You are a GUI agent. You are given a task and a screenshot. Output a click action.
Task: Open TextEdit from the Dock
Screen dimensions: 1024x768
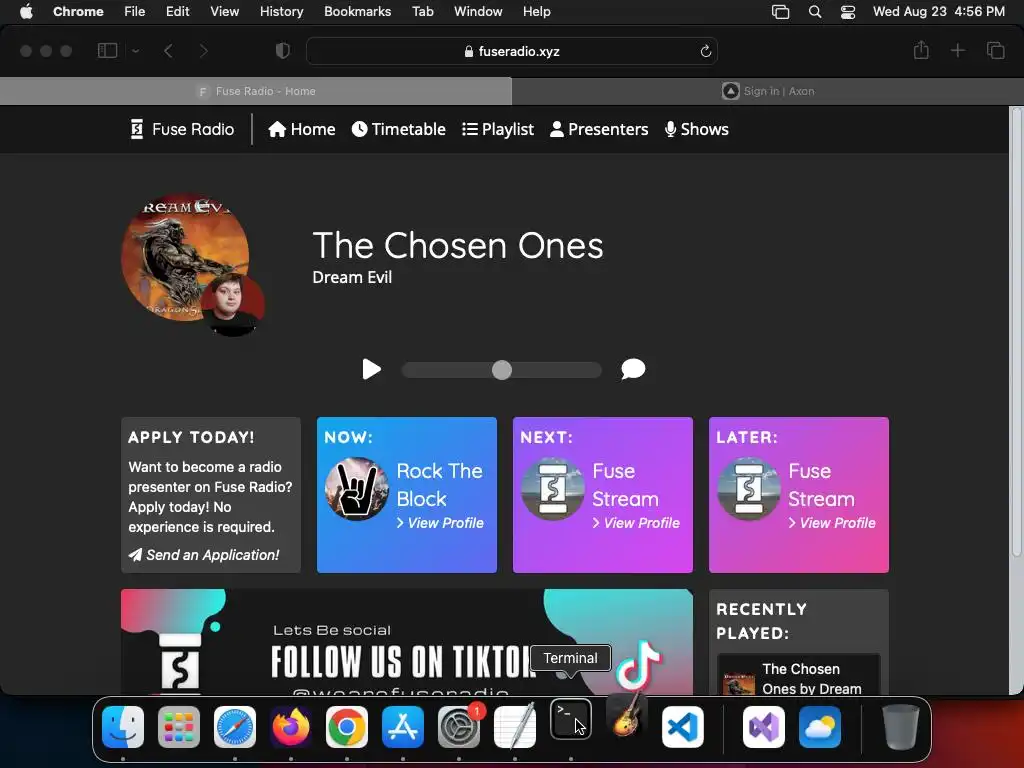pyautogui.click(x=515, y=726)
